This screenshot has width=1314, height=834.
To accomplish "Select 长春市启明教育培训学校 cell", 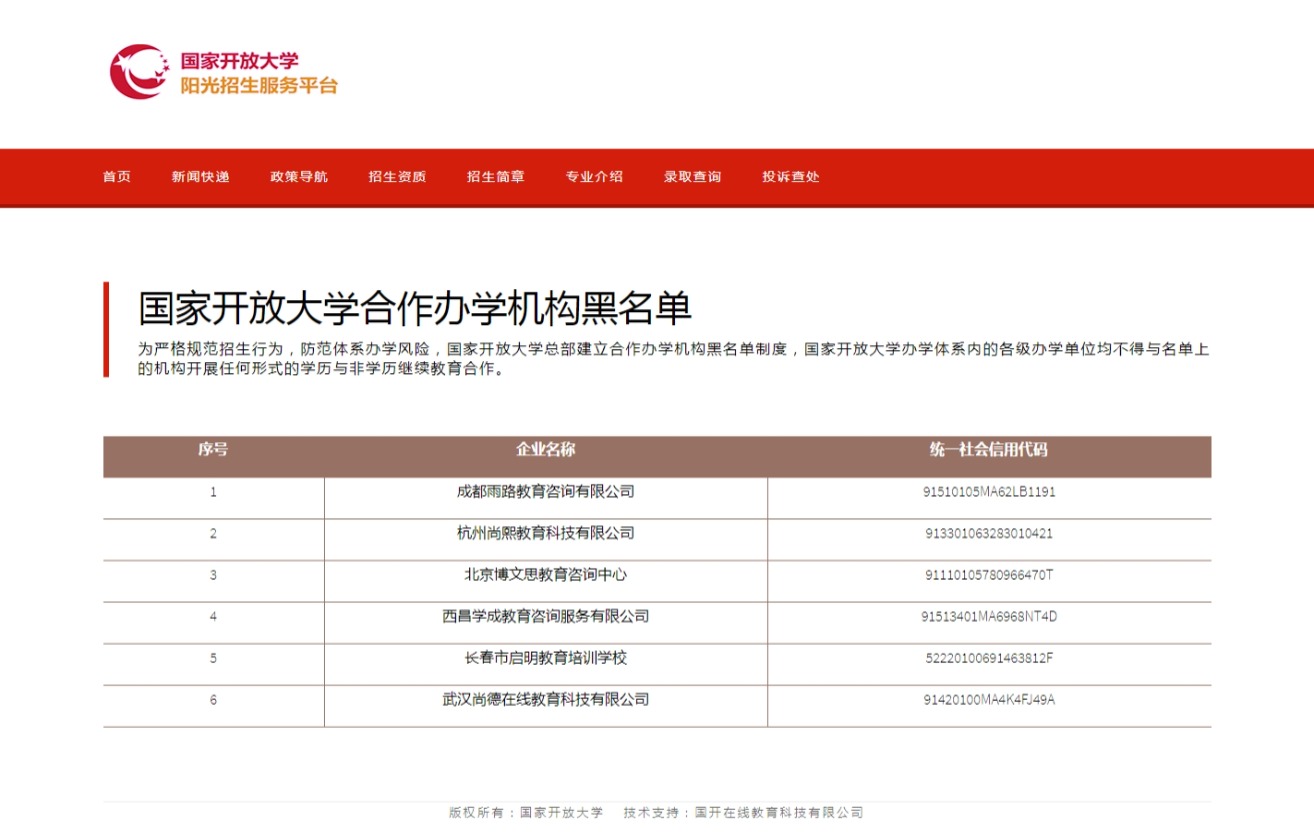I will [546, 658].
